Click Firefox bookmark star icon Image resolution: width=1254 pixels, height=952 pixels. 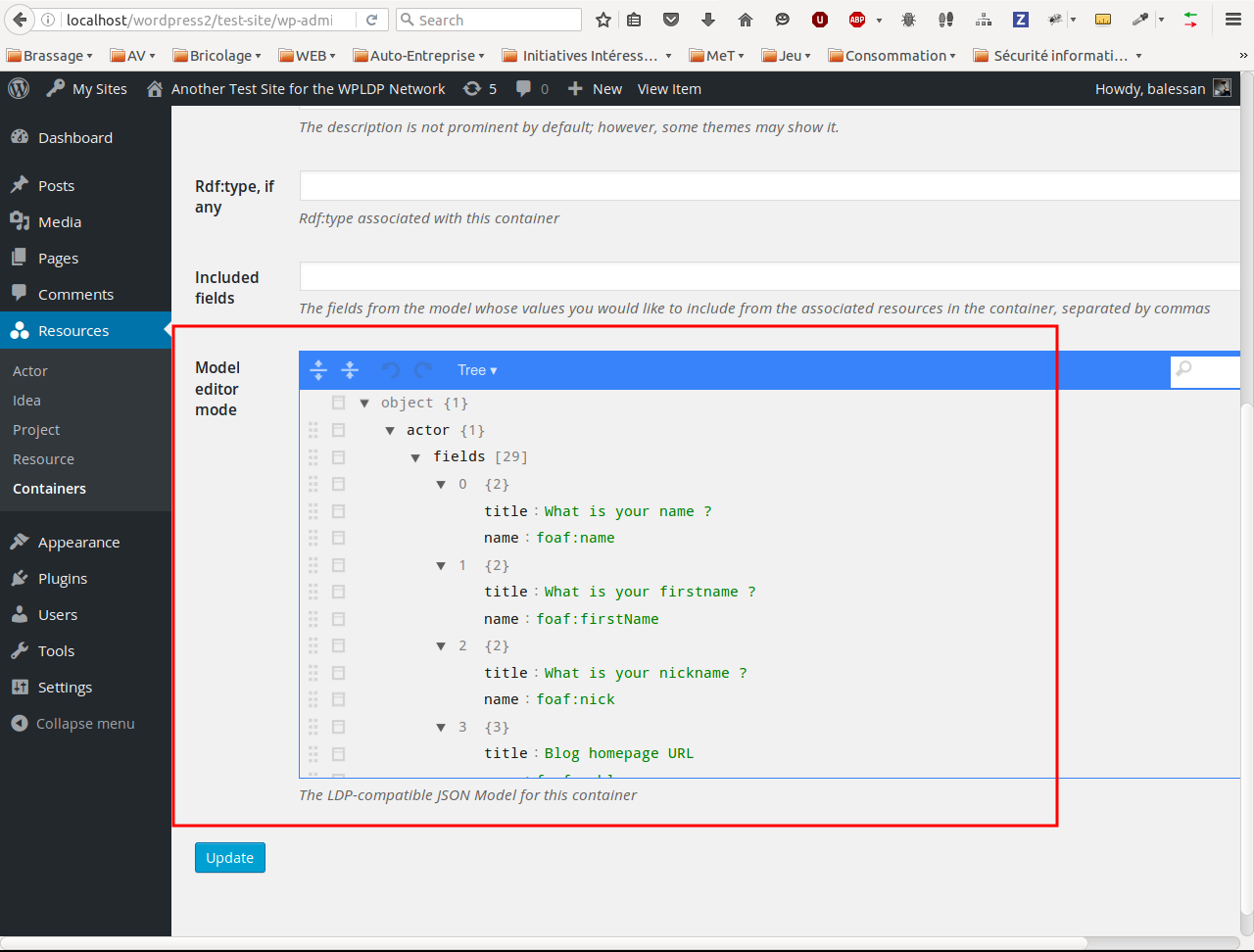(603, 20)
